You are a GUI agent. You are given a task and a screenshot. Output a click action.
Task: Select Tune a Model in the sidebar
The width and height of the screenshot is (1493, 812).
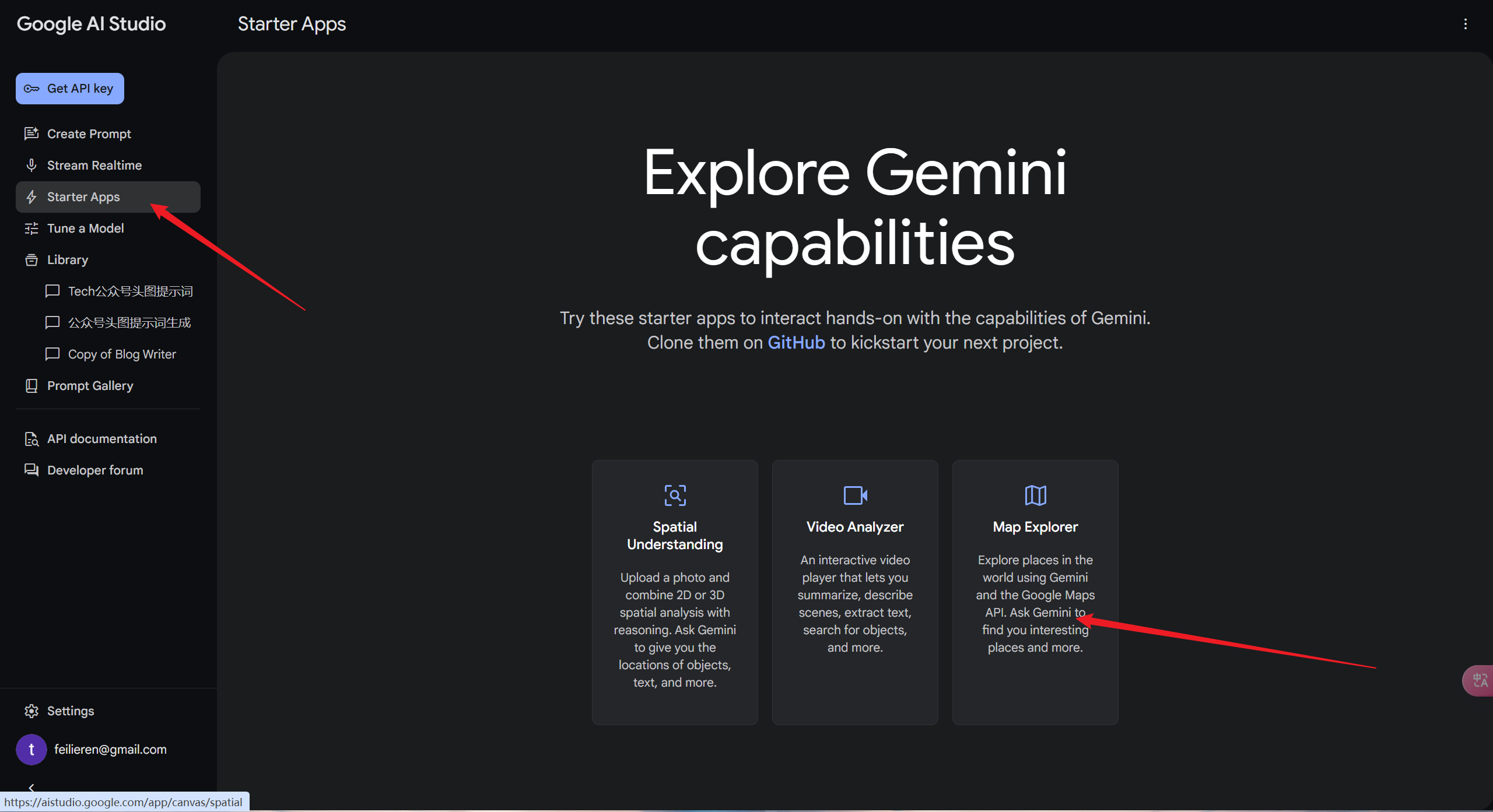85,229
